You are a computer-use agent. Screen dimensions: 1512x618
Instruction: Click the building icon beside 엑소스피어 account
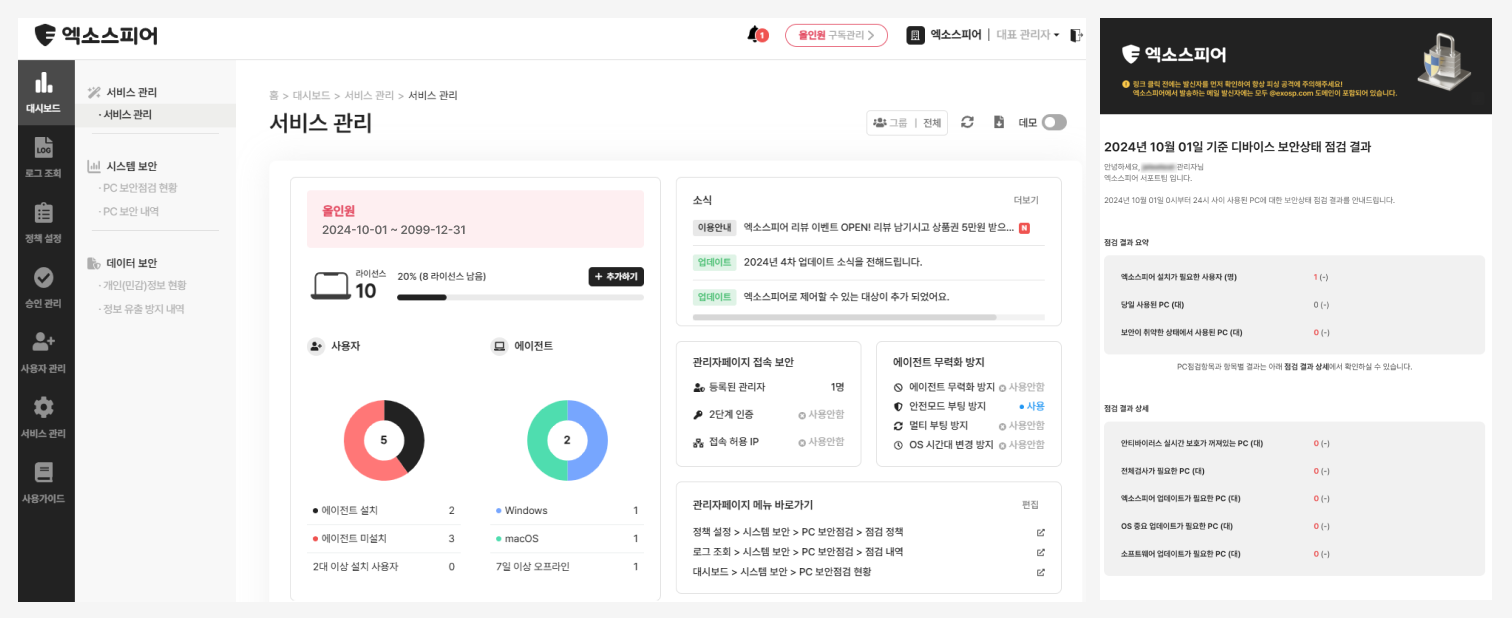point(915,35)
